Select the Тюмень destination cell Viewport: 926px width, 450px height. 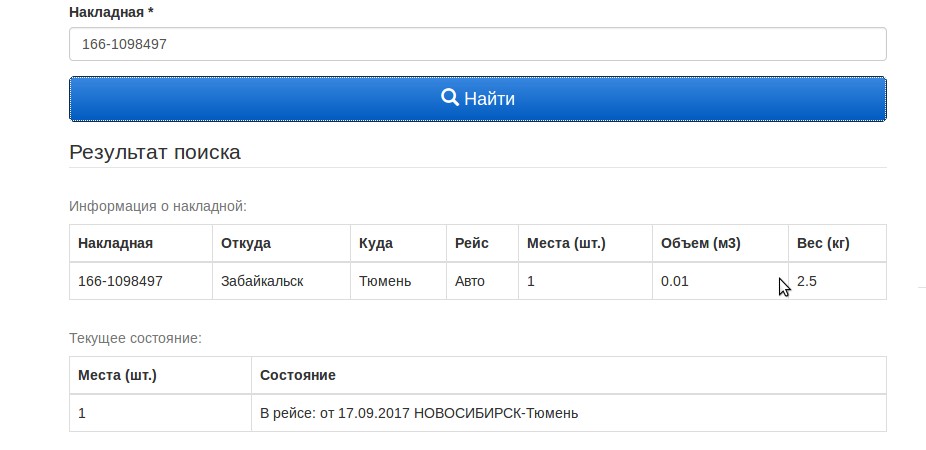coord(385,281)
